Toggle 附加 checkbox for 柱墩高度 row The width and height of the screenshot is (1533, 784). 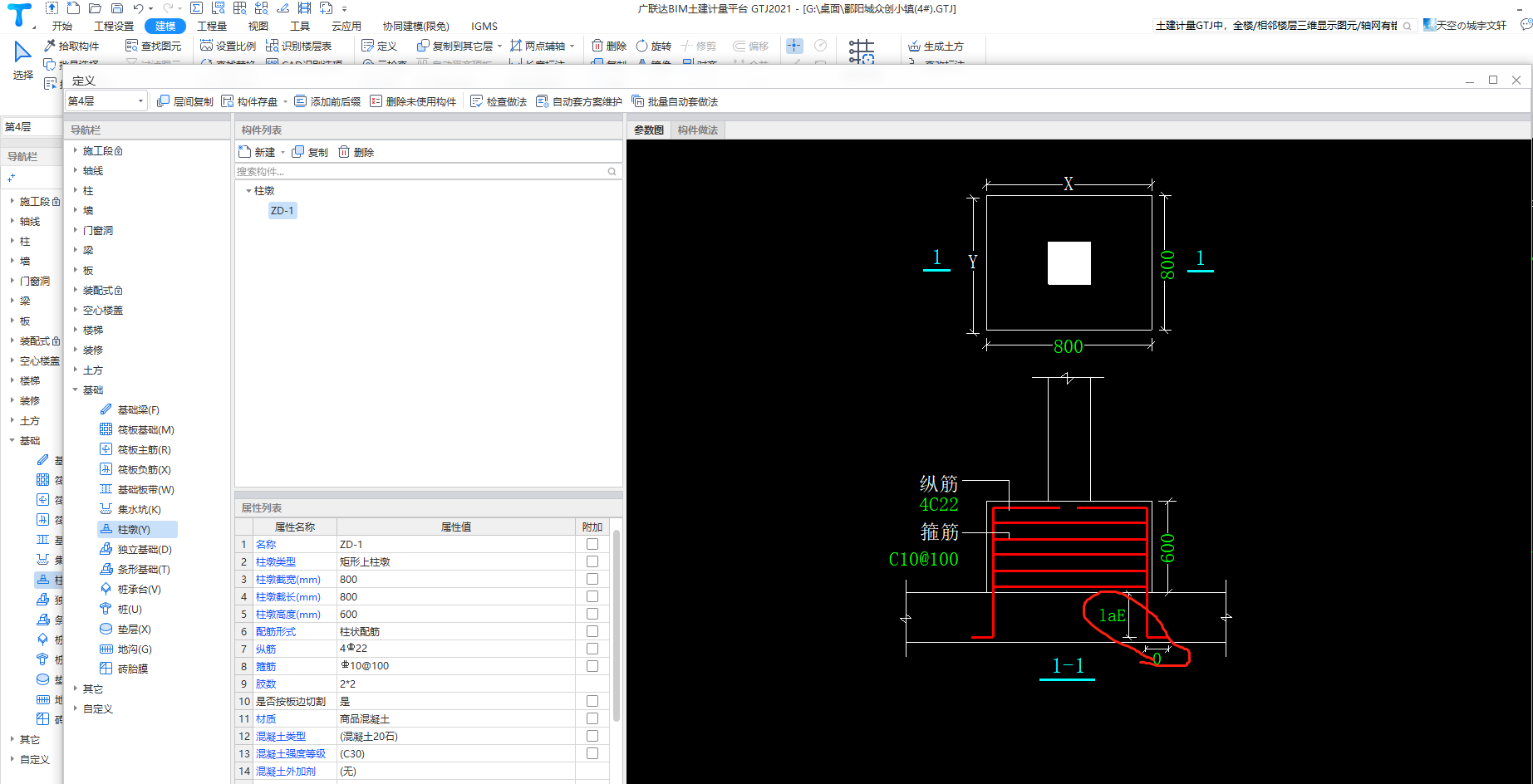coord(592,614)
